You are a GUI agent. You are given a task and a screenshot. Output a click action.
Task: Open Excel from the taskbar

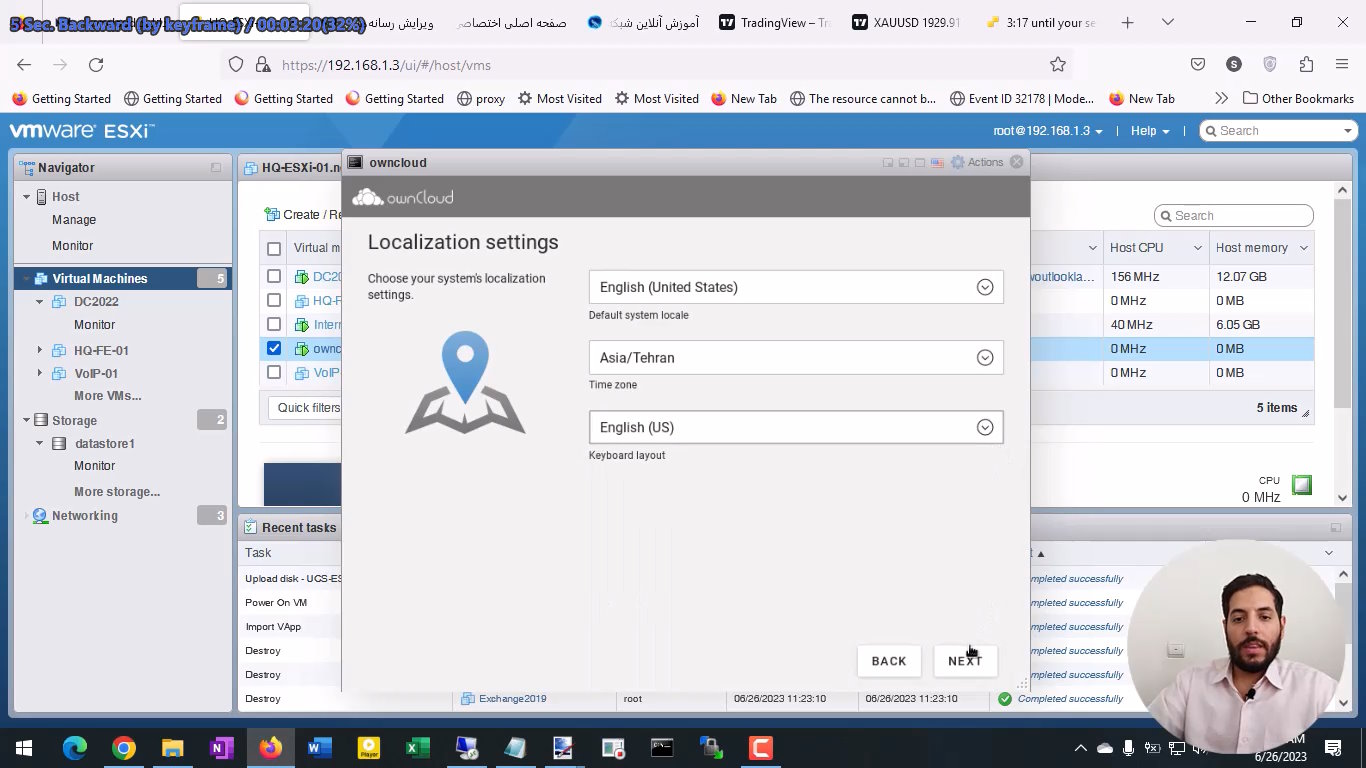[418, 748]
